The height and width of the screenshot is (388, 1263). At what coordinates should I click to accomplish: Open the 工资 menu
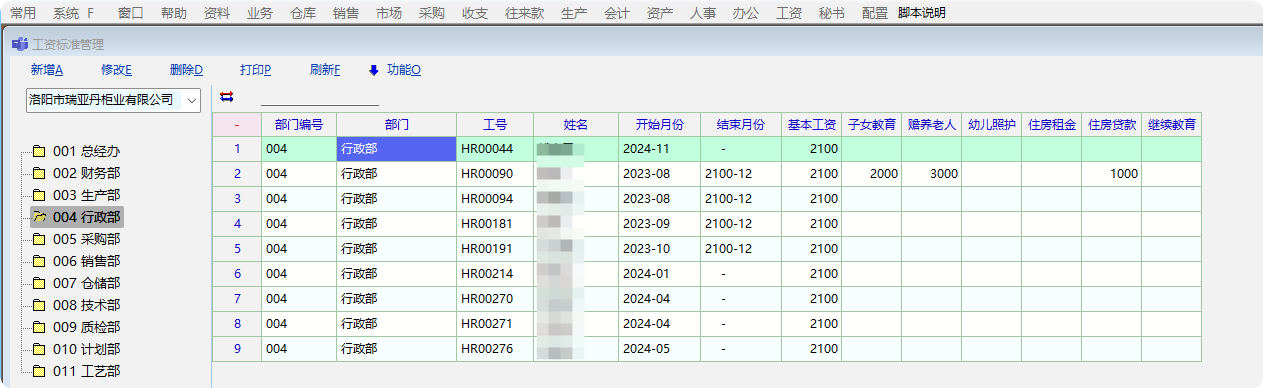(x=789, y=13)
